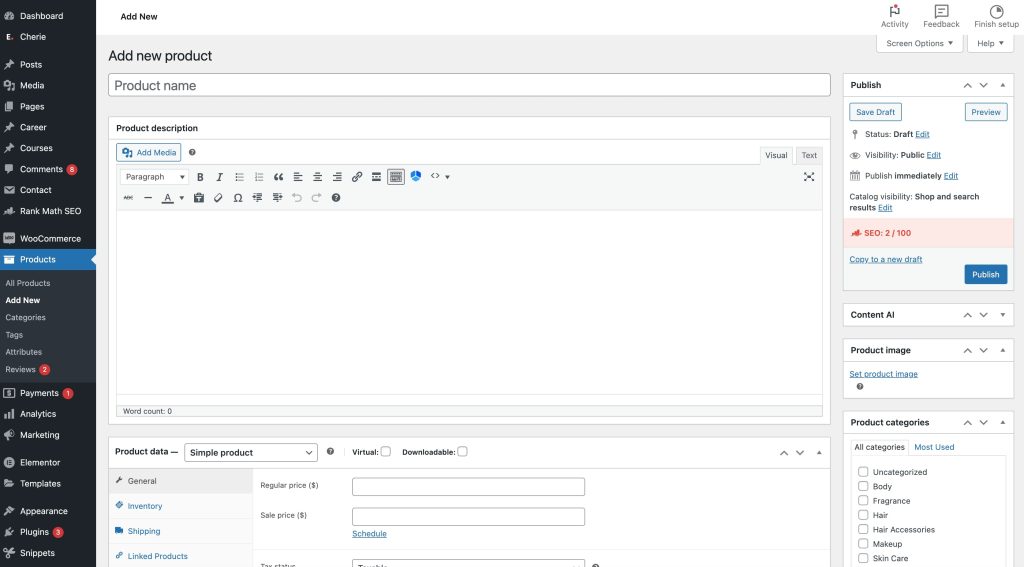Enable the Downloadable checkbox
This screenshot has height=567, width=1024.
pos(462,452)
